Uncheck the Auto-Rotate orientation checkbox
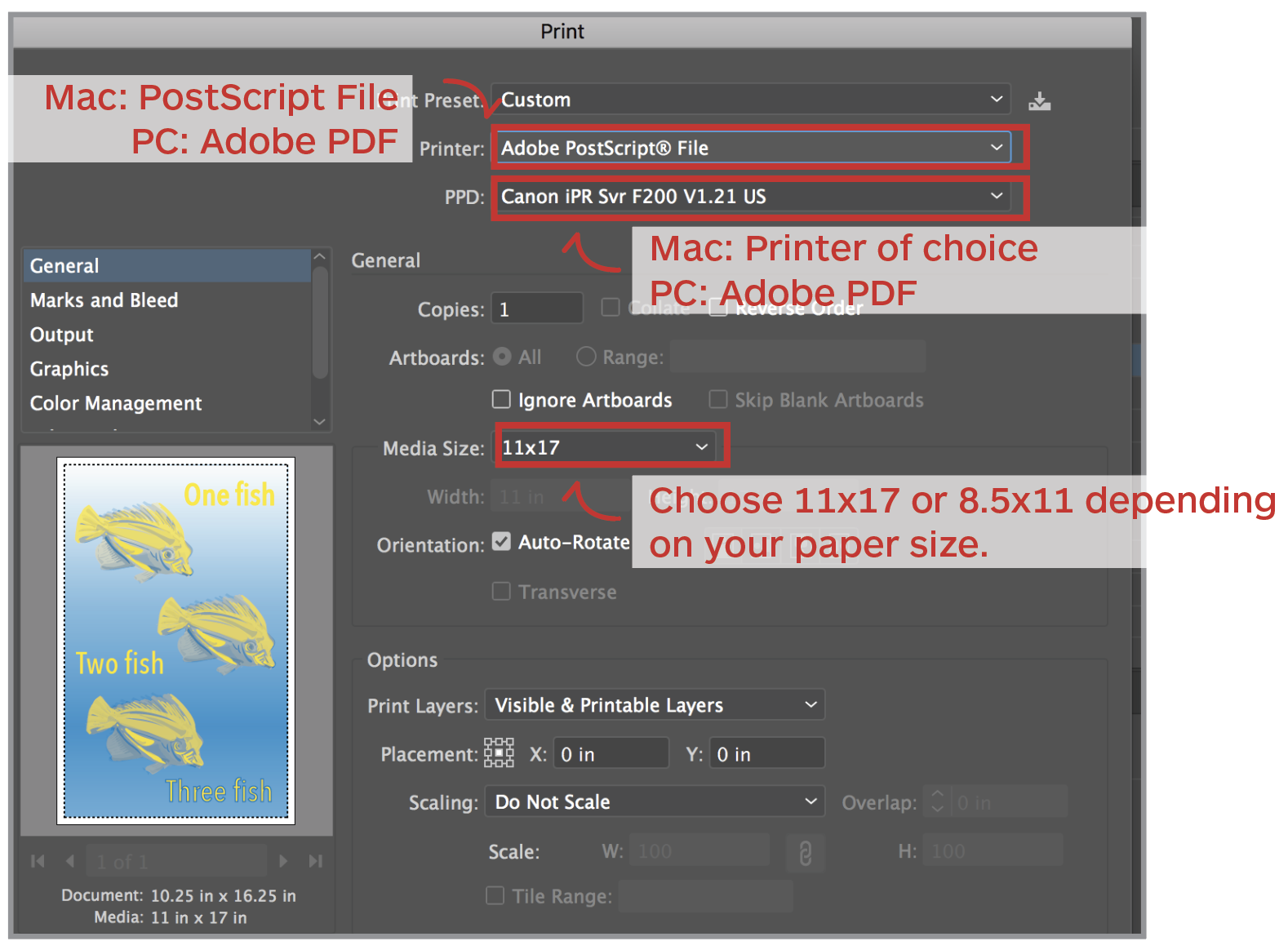The image size is (1288, 950). [501, 542]
